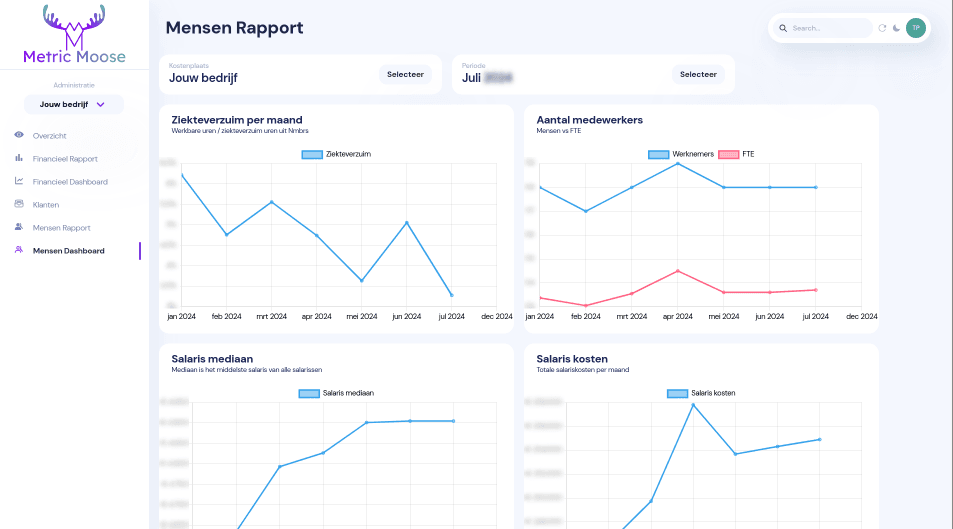Screen dimensions: 953x529
Task: Click the Ziekteverzuim legend color box
Action: [x=312, y=154]
